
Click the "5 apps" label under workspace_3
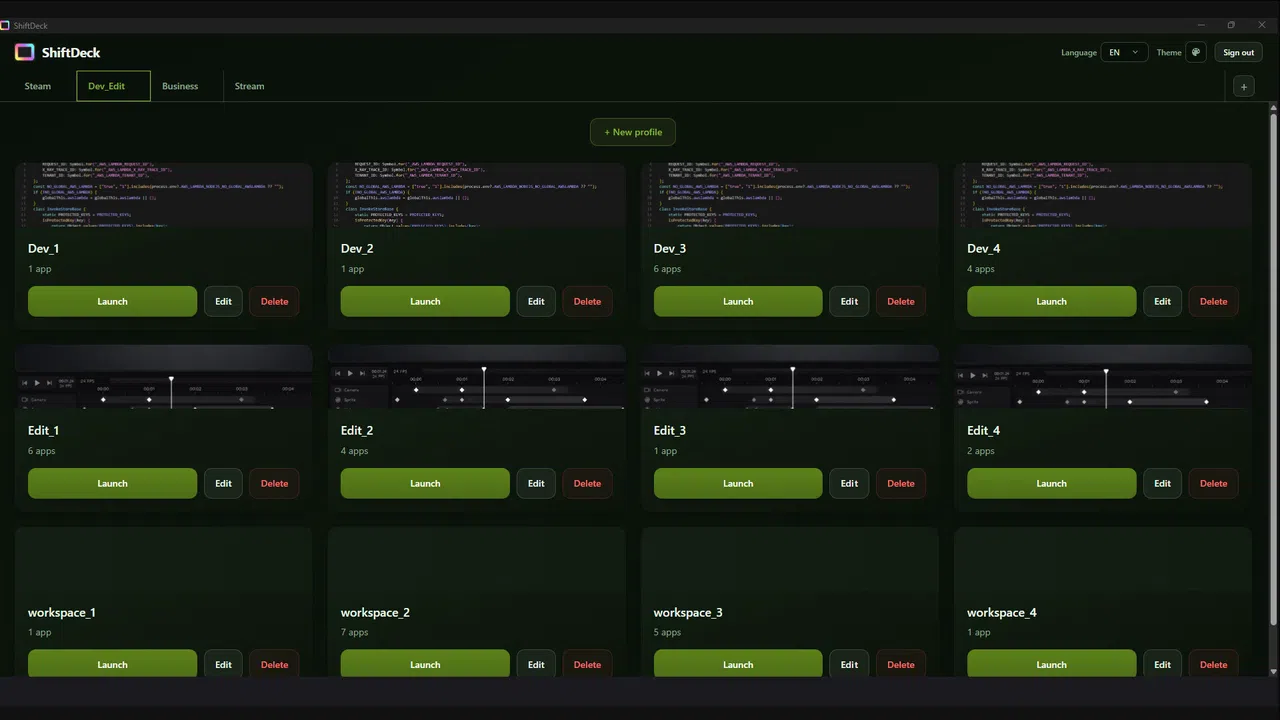667,632
